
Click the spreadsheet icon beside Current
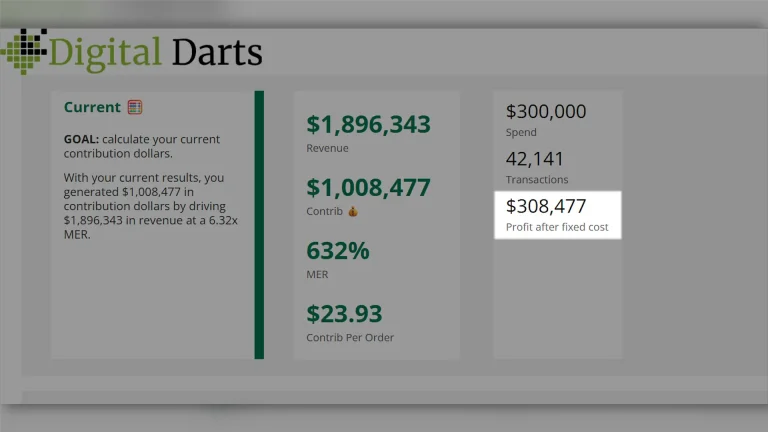pyautogui.click(x=135, y=107)
